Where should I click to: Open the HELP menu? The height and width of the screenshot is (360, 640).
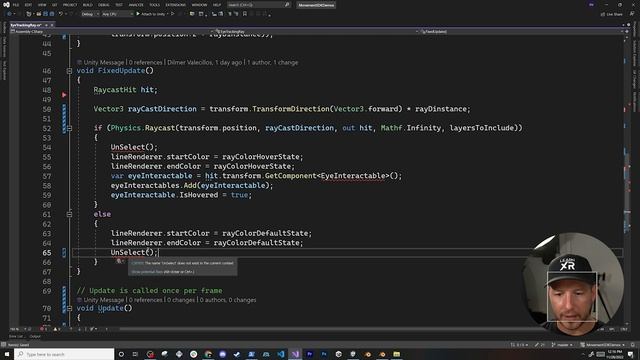click(x=217, y=5)
